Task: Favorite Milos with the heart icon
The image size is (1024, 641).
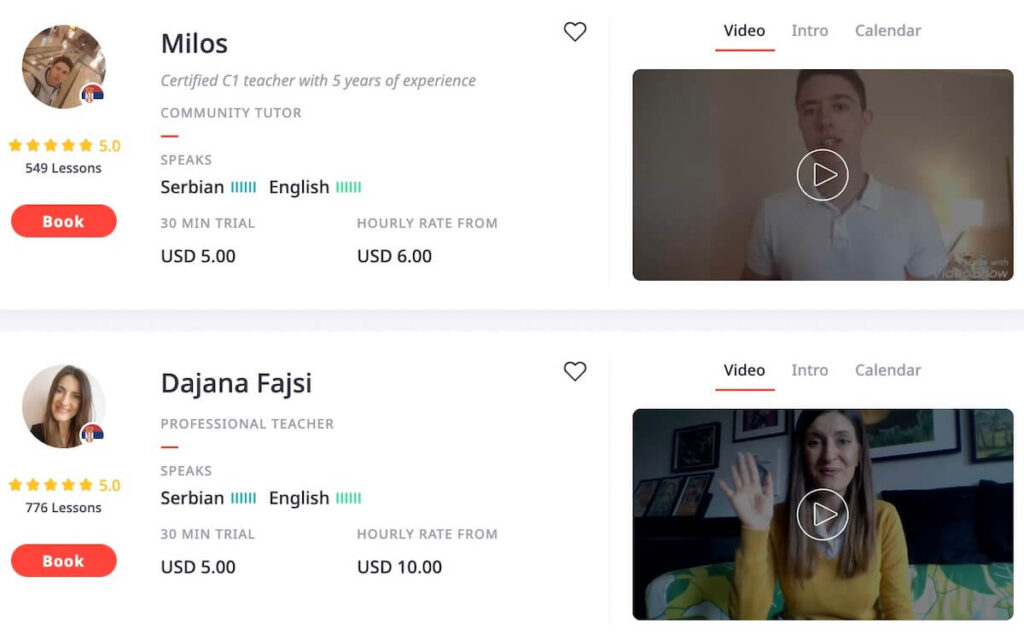Action: 575,31
